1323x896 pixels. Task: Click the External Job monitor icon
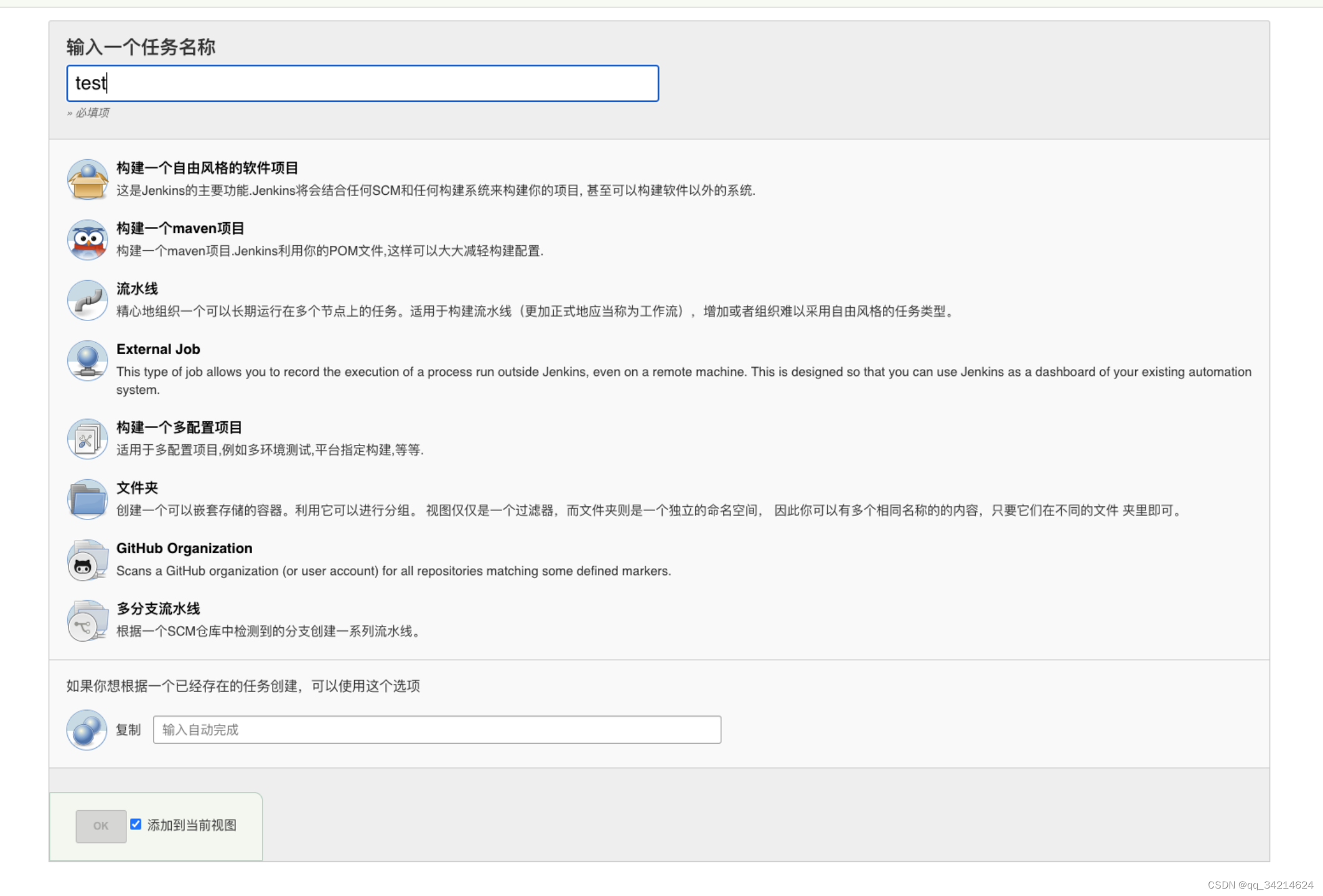click(87, 360)
